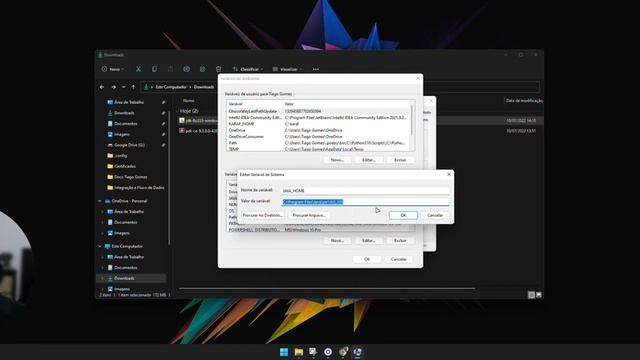The image size is (640, 360).
Task: Click the Paste icon in the Explorer toolbar
Action: (x=171, y=69)
